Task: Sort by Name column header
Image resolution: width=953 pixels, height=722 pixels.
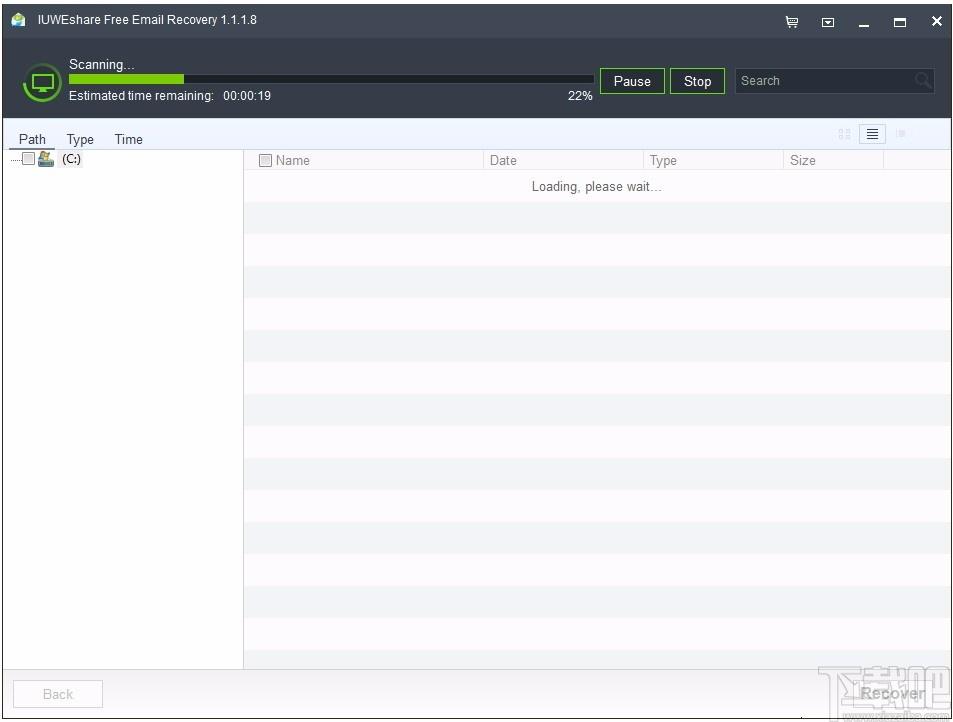Action: [x=363, y=160]
